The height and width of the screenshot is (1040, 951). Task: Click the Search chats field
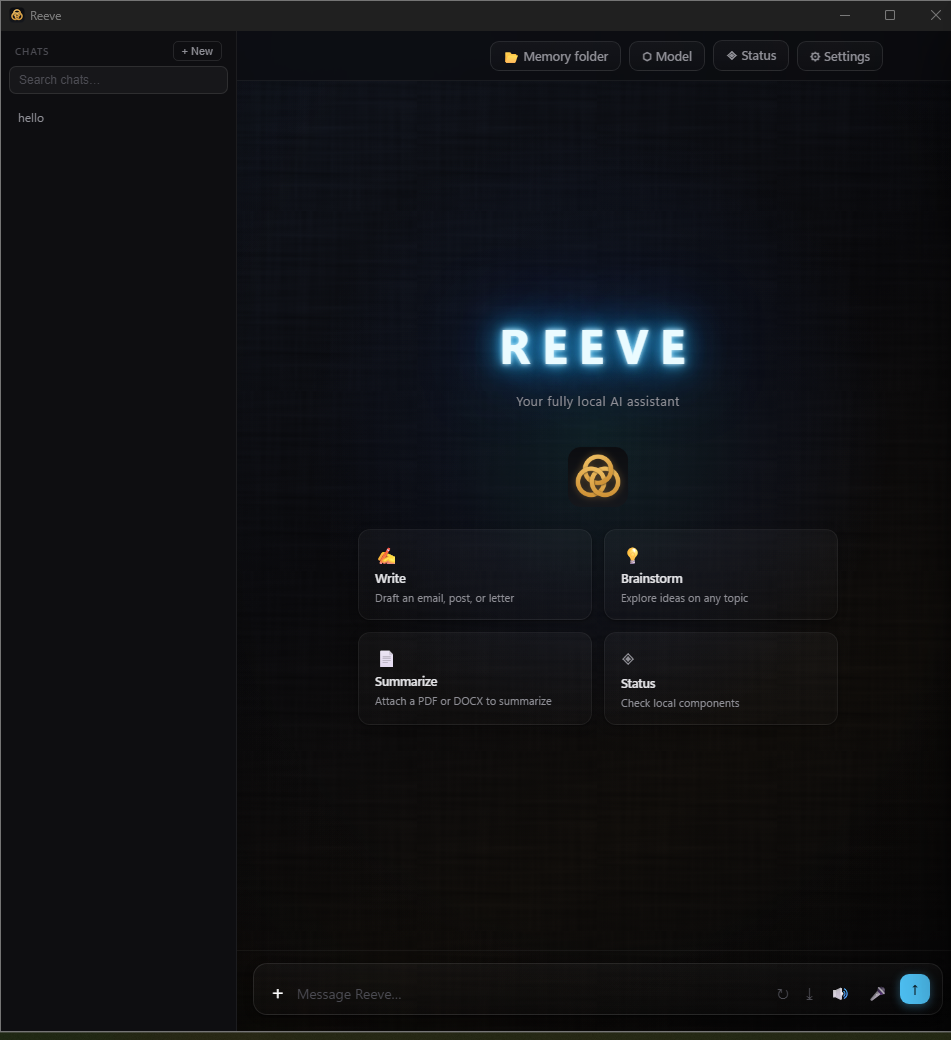119,80
